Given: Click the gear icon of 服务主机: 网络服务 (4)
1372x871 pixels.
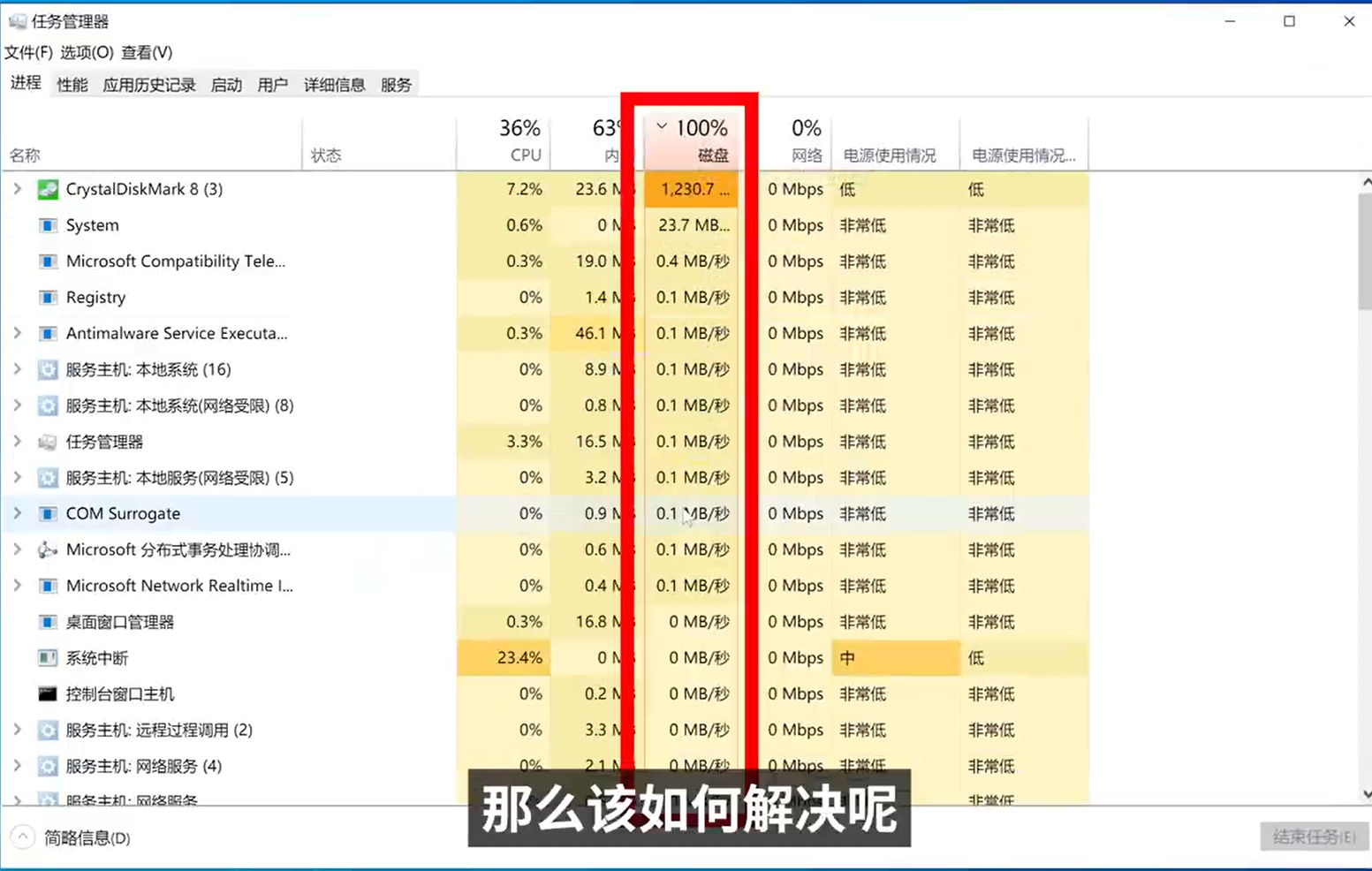Looking at the screenshot, I should pyautogui.click(x=48, y=766).
